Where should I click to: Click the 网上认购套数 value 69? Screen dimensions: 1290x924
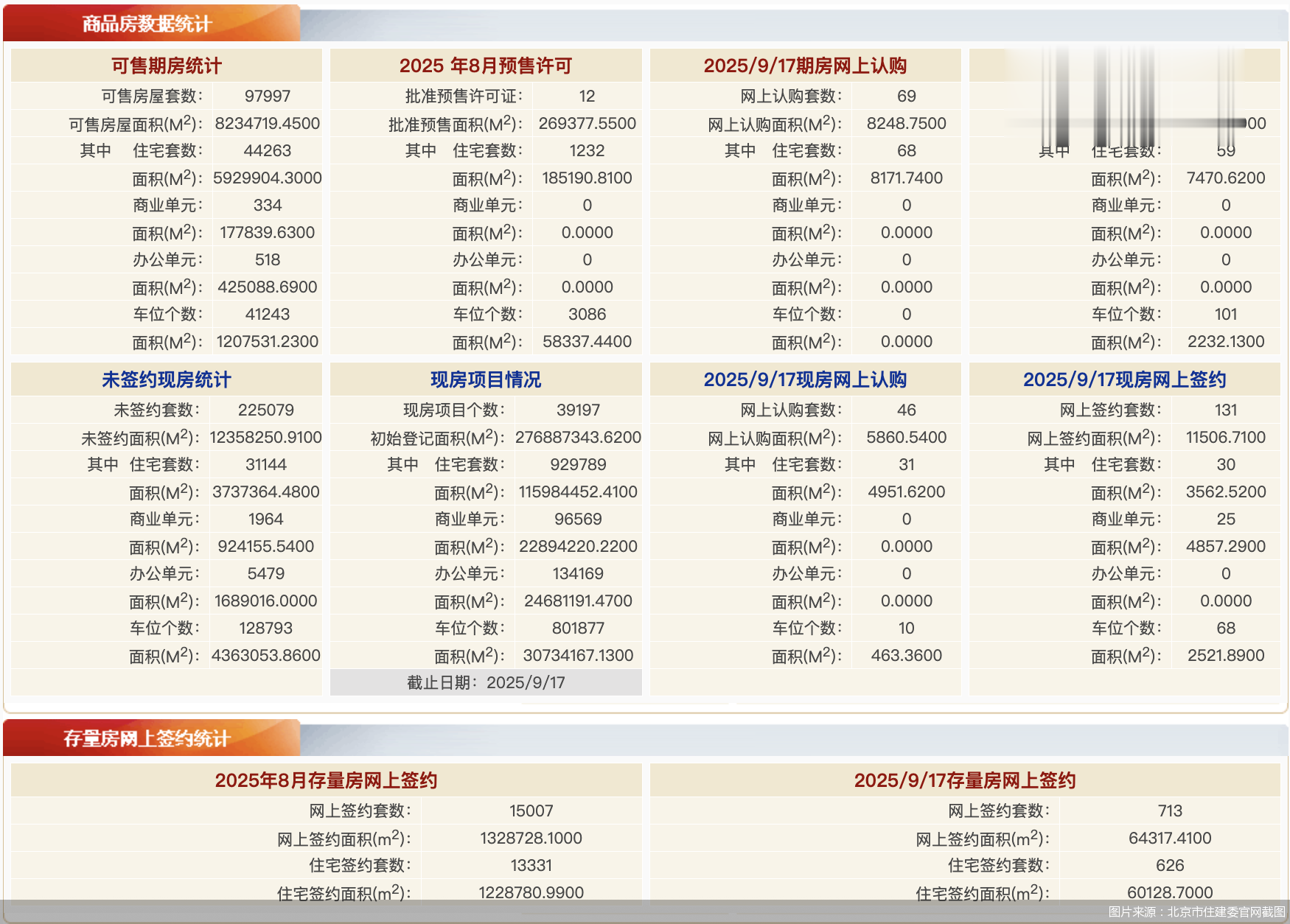pos(907,96)
